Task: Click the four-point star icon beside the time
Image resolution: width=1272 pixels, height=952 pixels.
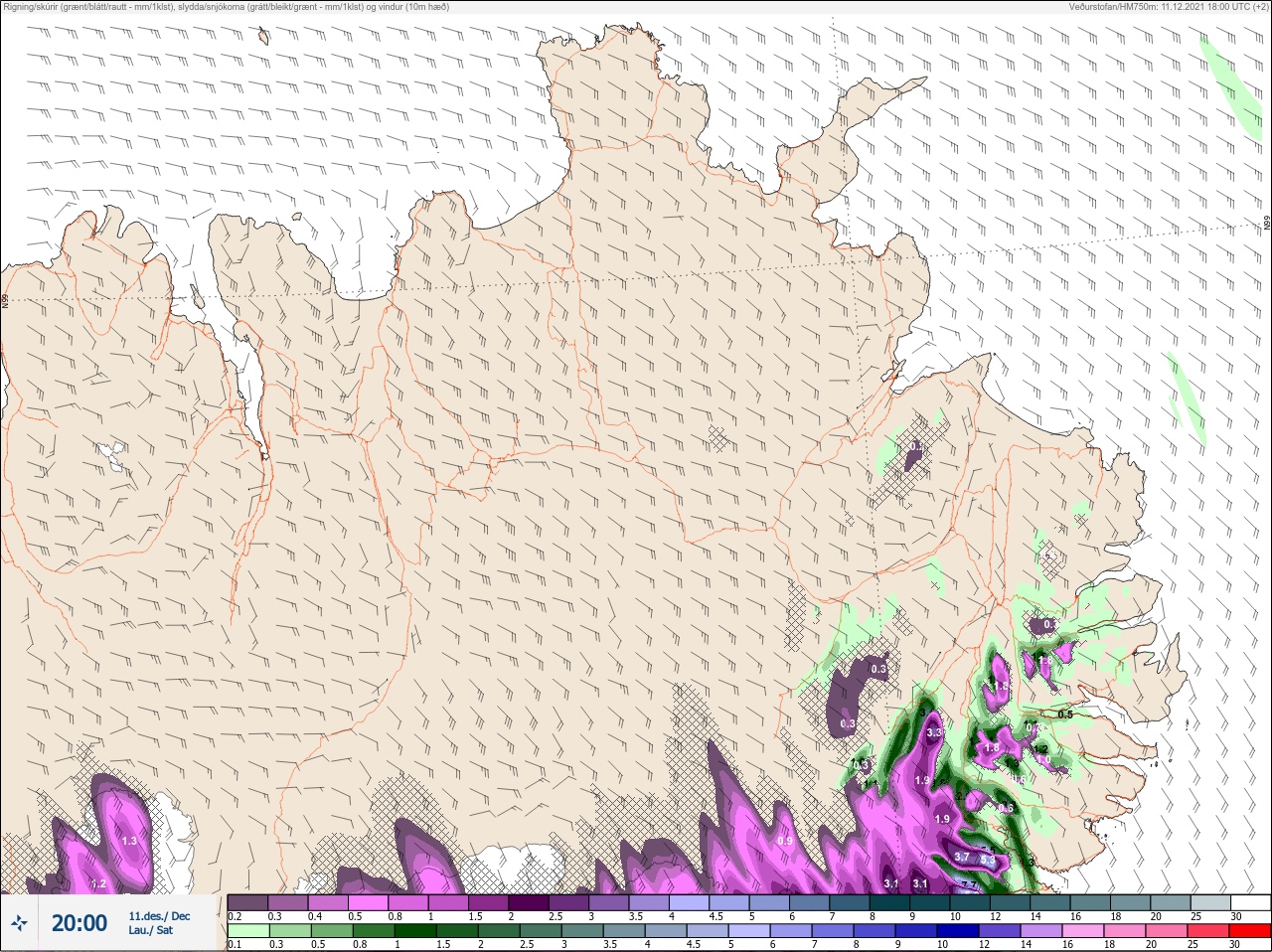Action: 18,923
